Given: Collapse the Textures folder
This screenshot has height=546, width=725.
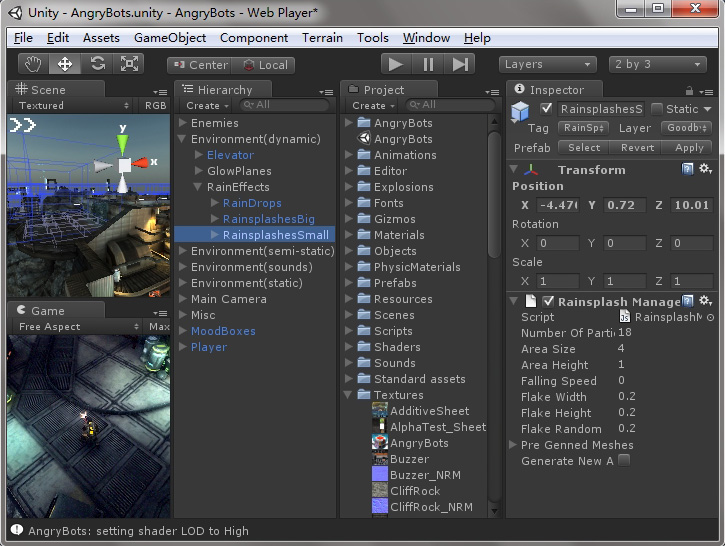Looking at the screenshot, I should (x=348, y=395).
